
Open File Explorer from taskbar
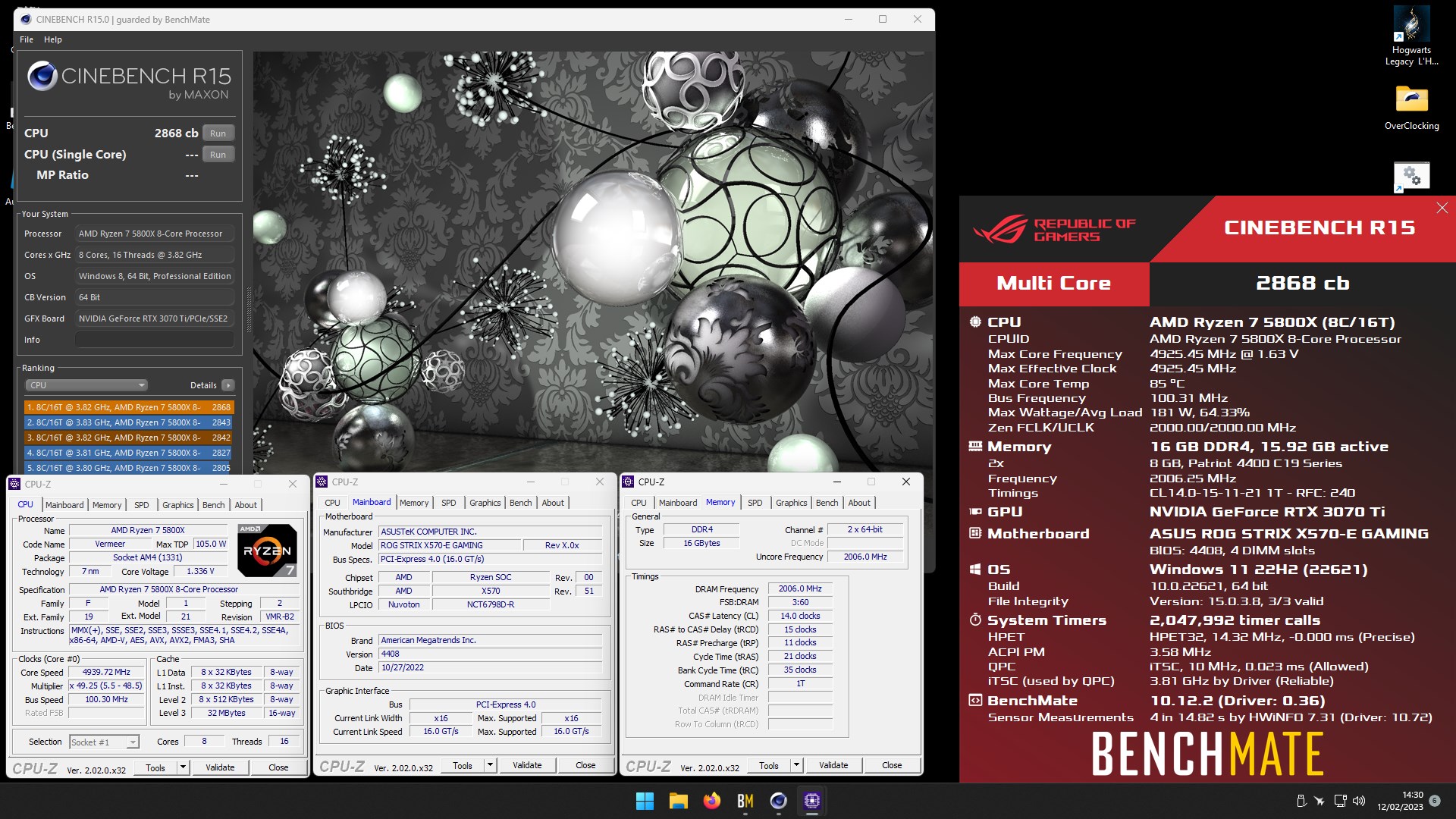pos(678,801)
